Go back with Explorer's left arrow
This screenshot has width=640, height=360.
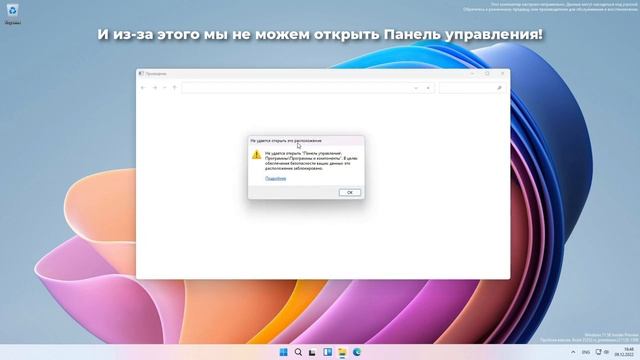(143, 88)
